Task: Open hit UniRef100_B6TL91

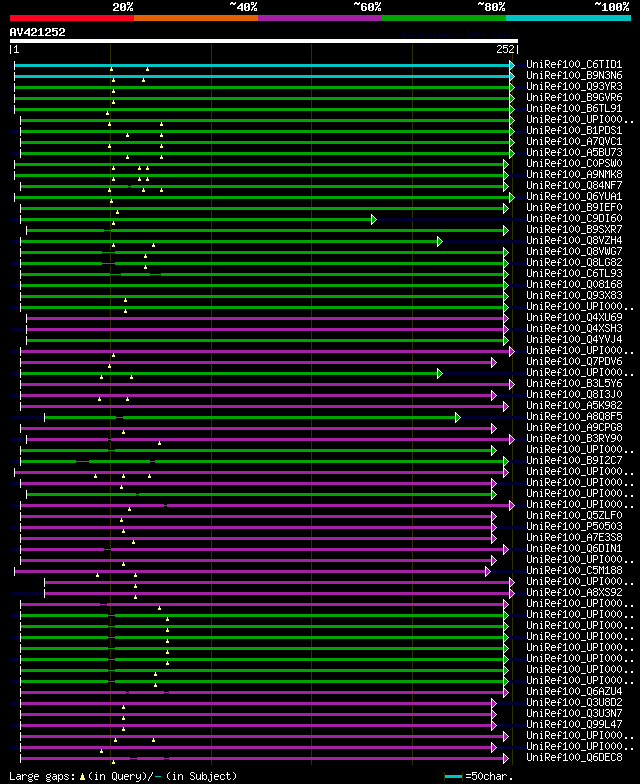Action: click(574, 108)
